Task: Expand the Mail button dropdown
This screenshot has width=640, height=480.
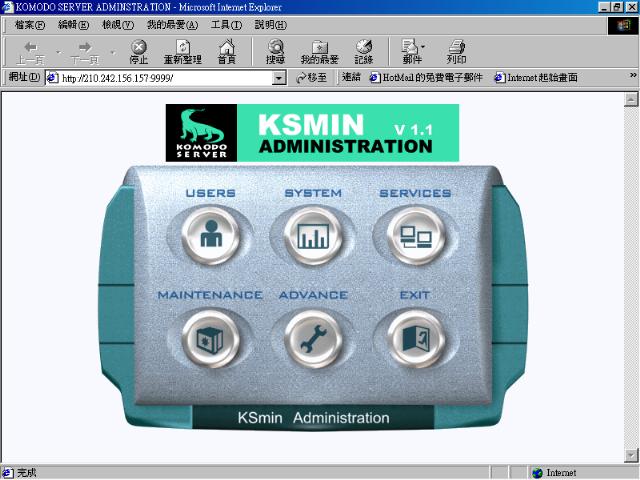Action: tap(423, 47)
